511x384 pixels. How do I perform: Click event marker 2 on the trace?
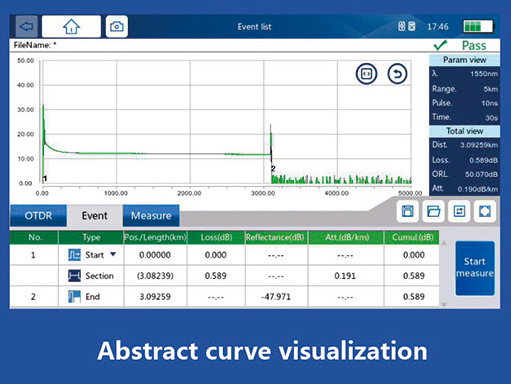[273, 168]
